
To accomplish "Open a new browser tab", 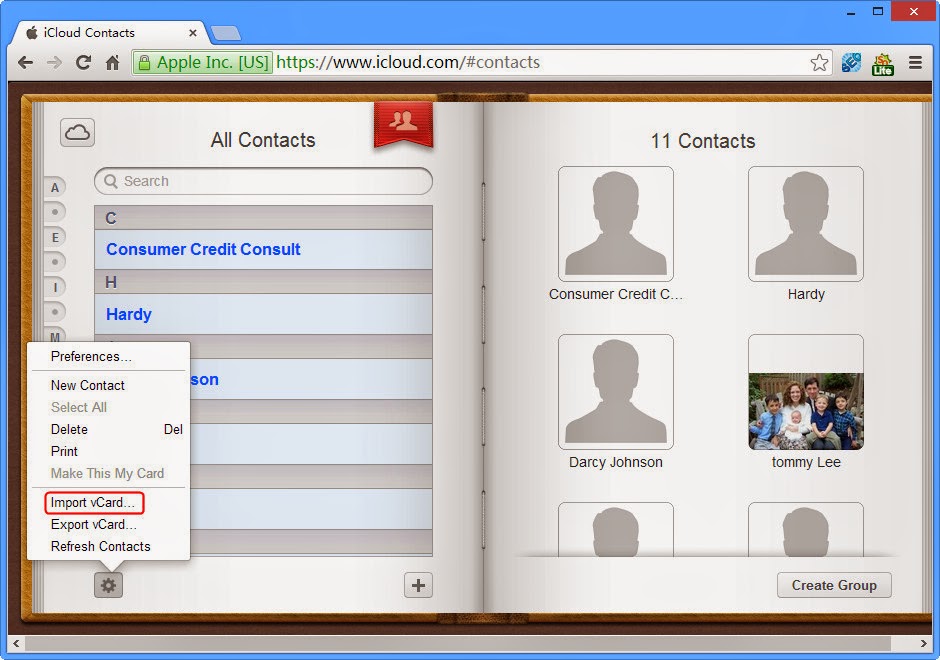I will pyautogui.click(x=226, y=33).
